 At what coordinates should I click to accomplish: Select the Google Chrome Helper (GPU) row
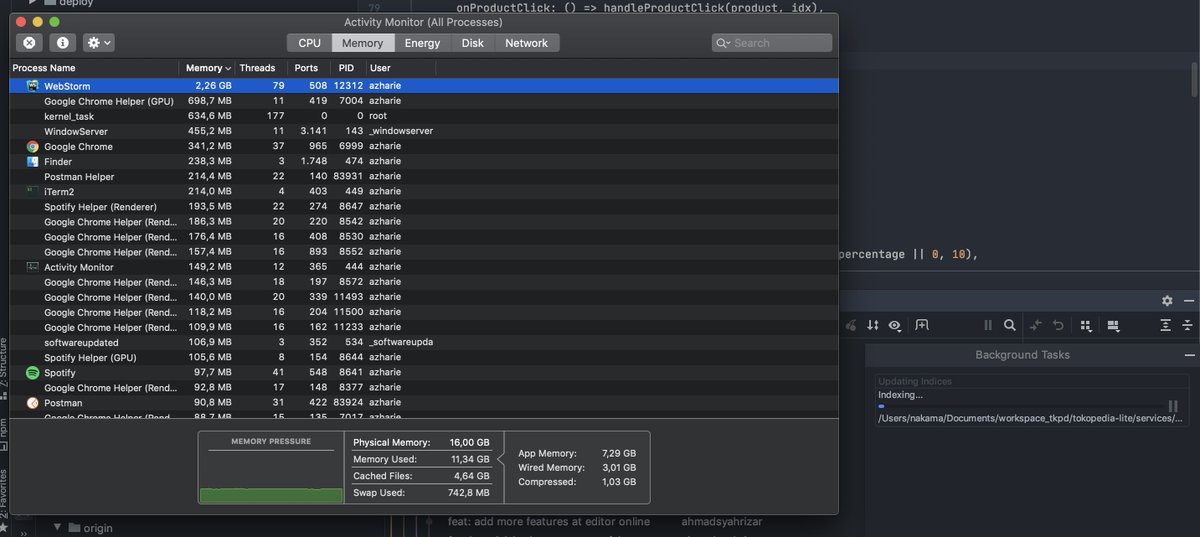[x=424, y=101]
